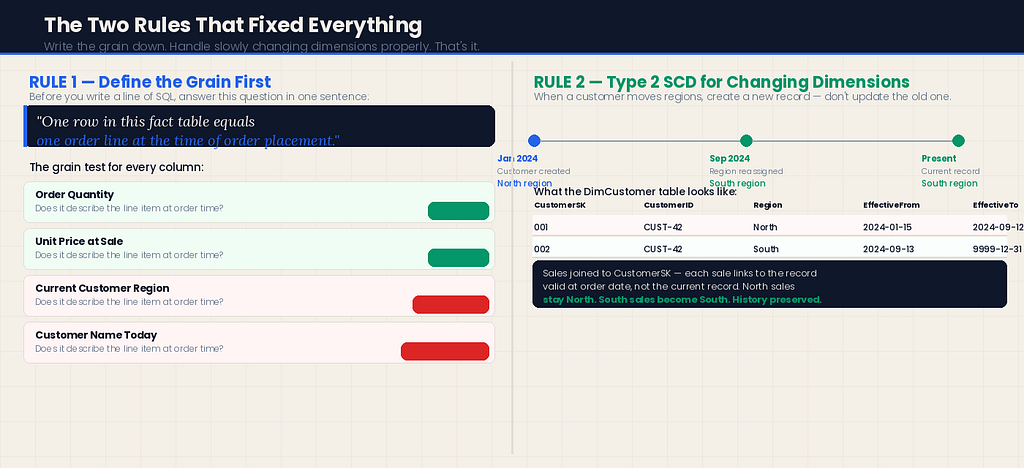Viewport: 1024px width, 468px height.
Task: Click the 'Order Quantity' card title
Action: click(x=74, y=195)
